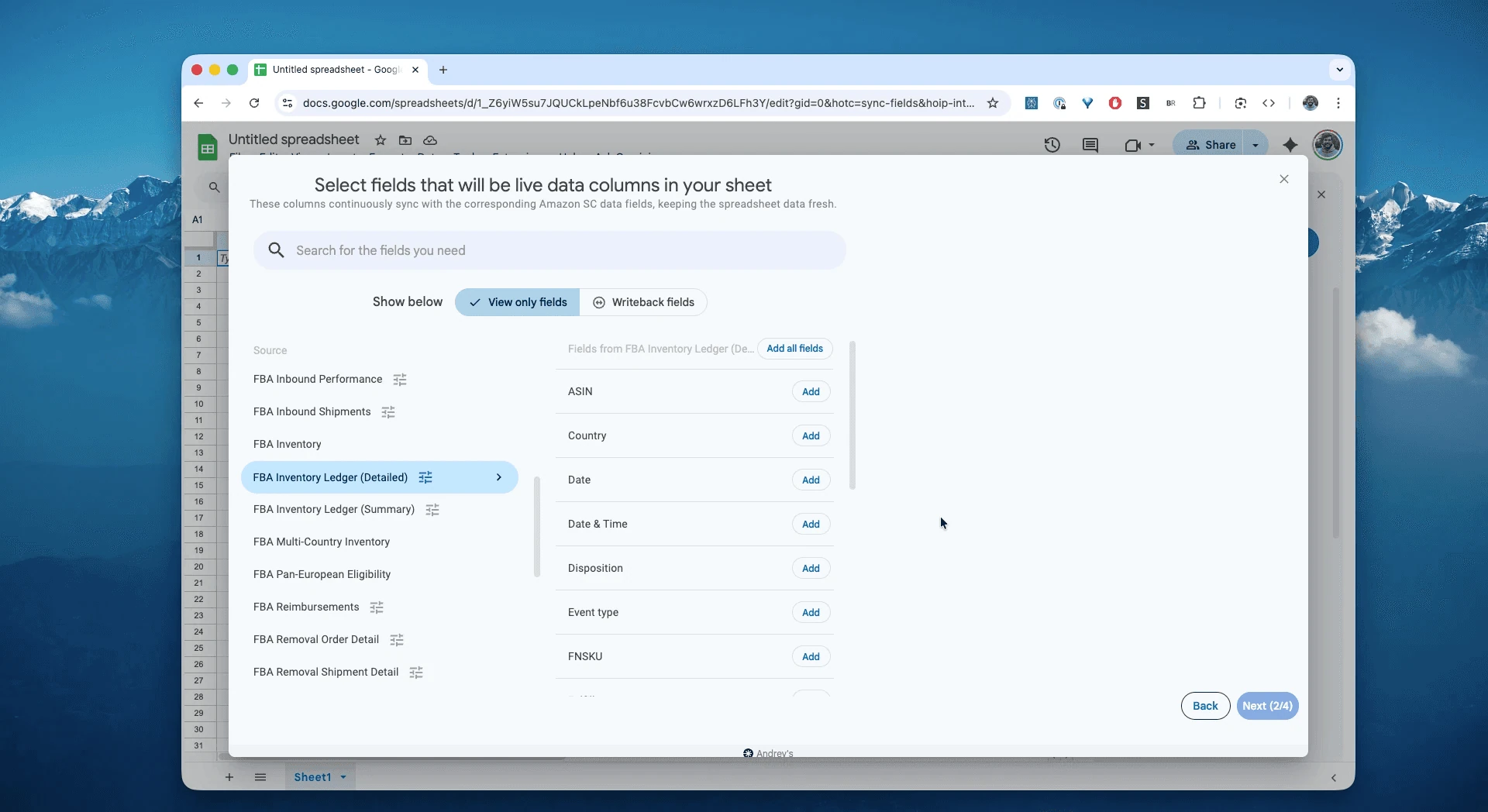This screenshot has width=1488, height=812.
Task: Add the Disposition field
Action: (x=811, y=569)
